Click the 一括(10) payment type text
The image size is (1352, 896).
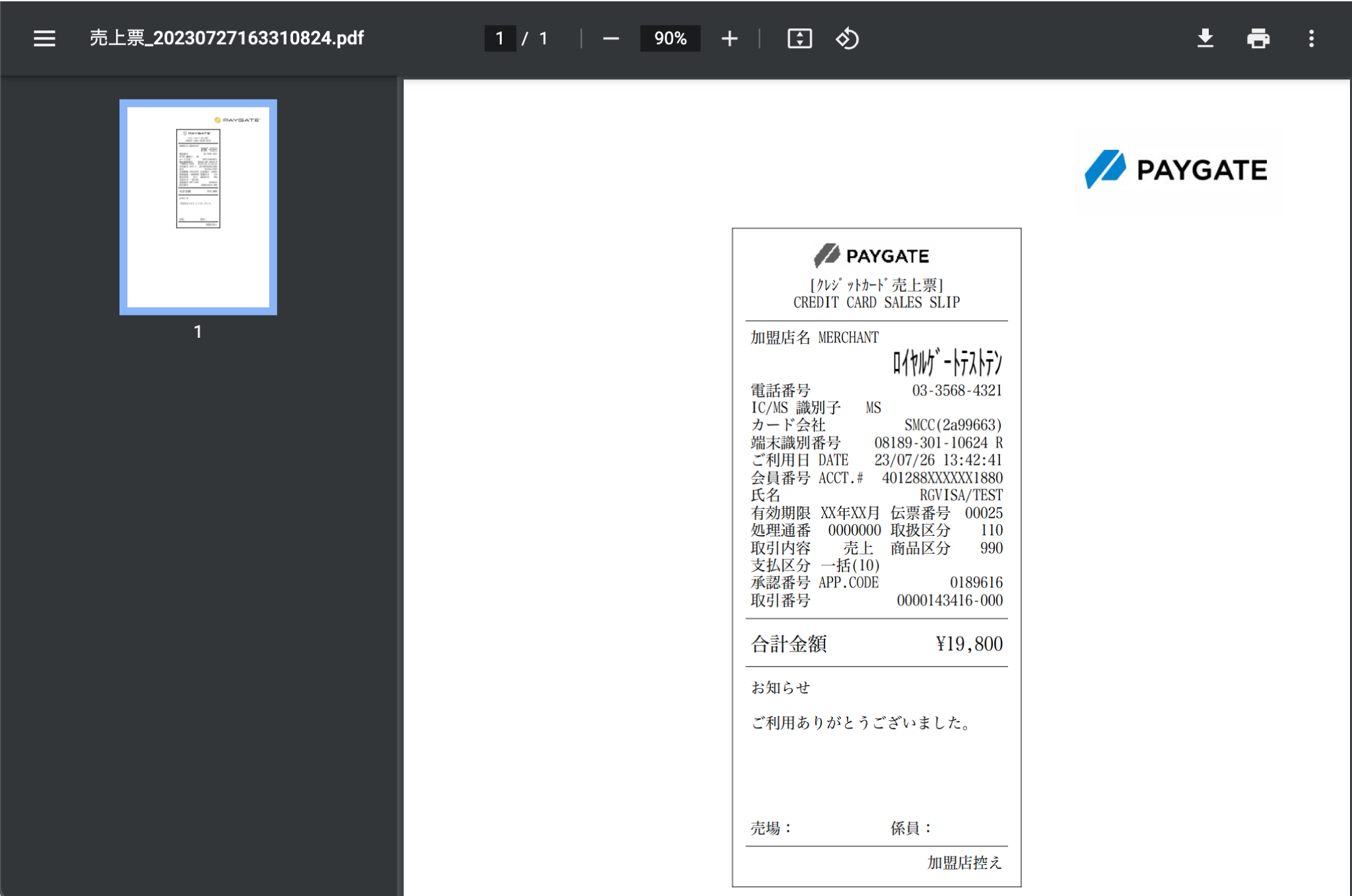click(850, 565)
